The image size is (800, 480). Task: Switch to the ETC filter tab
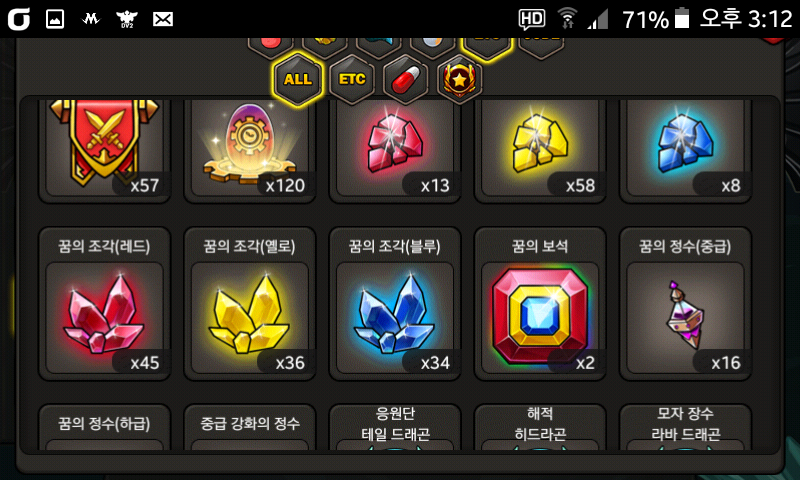(352, 79)
